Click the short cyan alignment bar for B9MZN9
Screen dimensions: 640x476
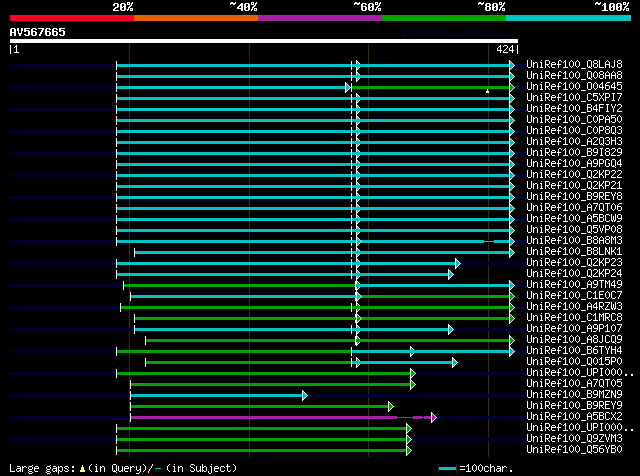[x=217, y=396]
